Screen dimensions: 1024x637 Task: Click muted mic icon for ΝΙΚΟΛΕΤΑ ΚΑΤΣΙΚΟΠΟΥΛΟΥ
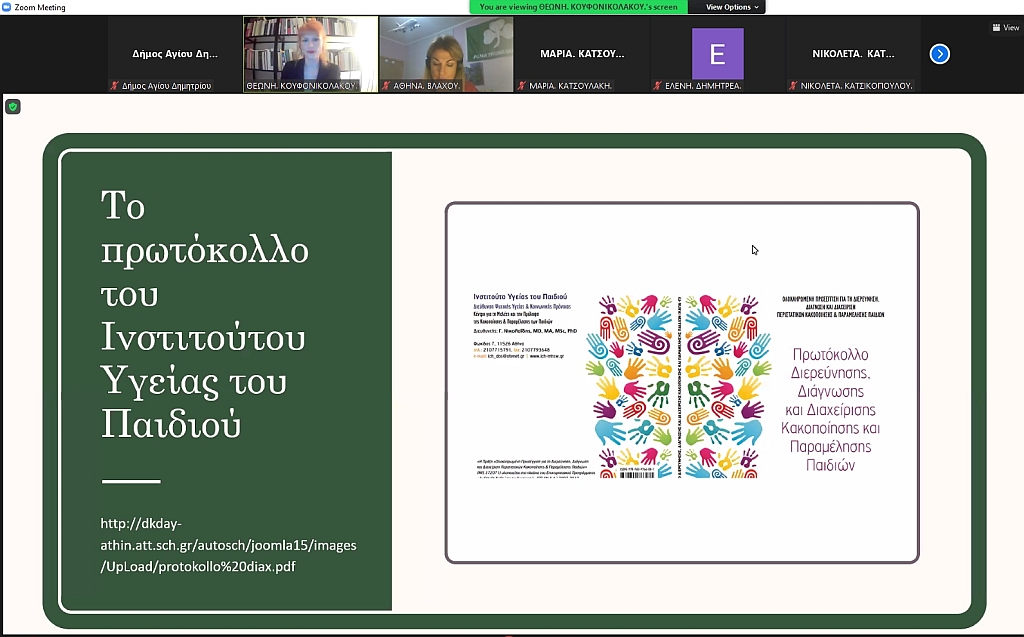click(794, 86)
